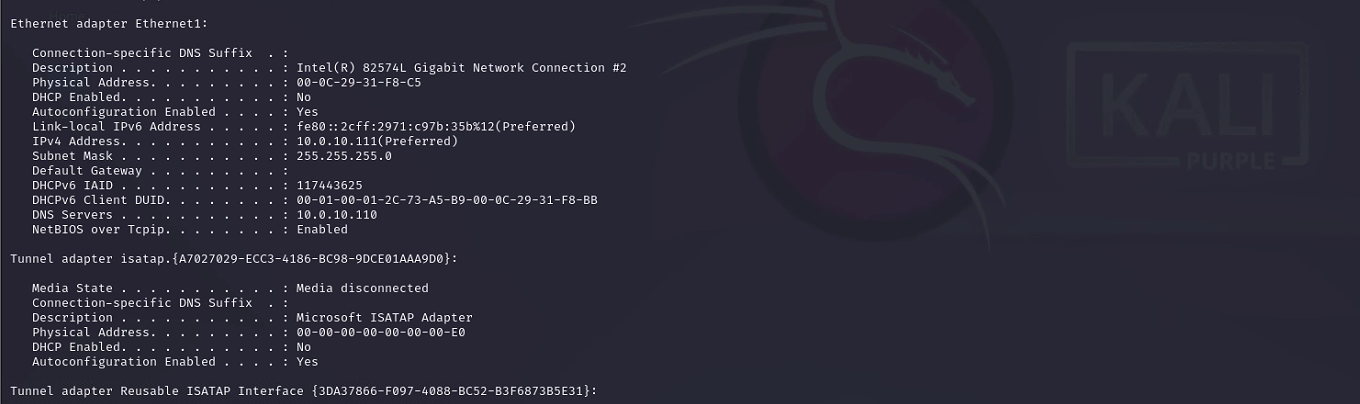Click the Reusable ISATAP Interface heading
This screenshot has height=404, width=1360.
pos(303,391)
